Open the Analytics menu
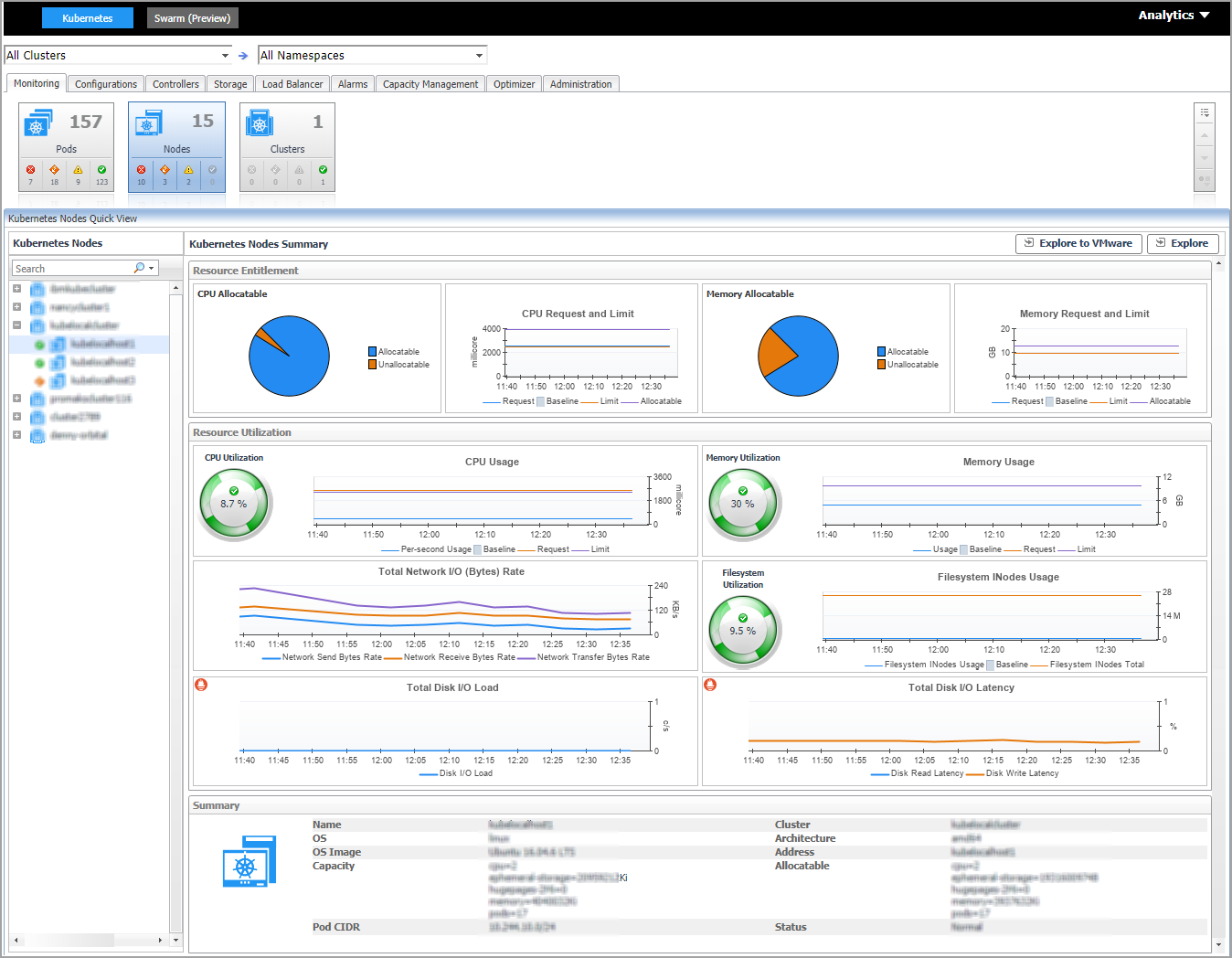The height and width of the screenshot is (958, 1232). click(x=1174, y=16)
